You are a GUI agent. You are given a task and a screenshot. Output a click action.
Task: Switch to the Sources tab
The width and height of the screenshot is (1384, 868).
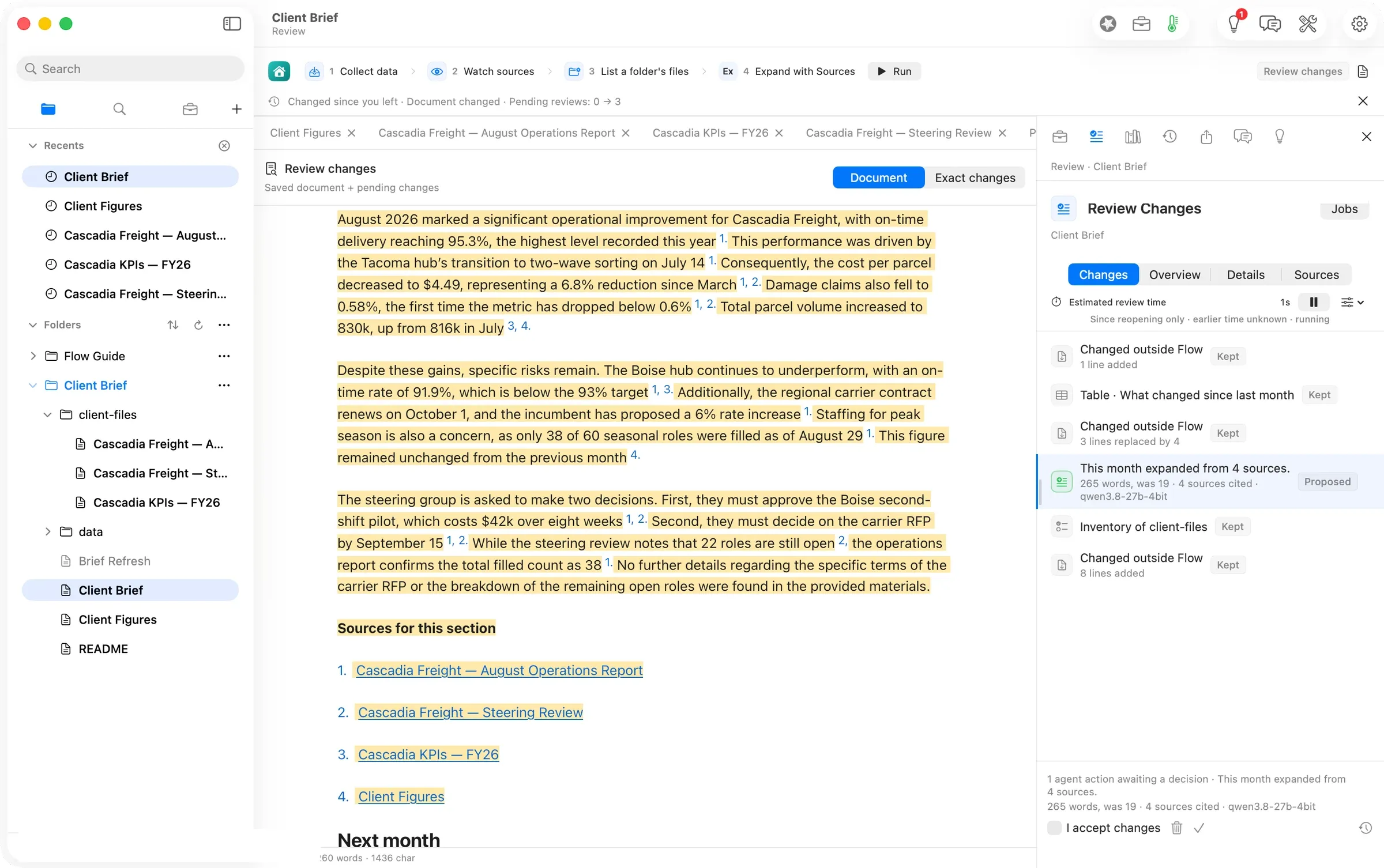pyautogui.click(x=1316, y=275)
